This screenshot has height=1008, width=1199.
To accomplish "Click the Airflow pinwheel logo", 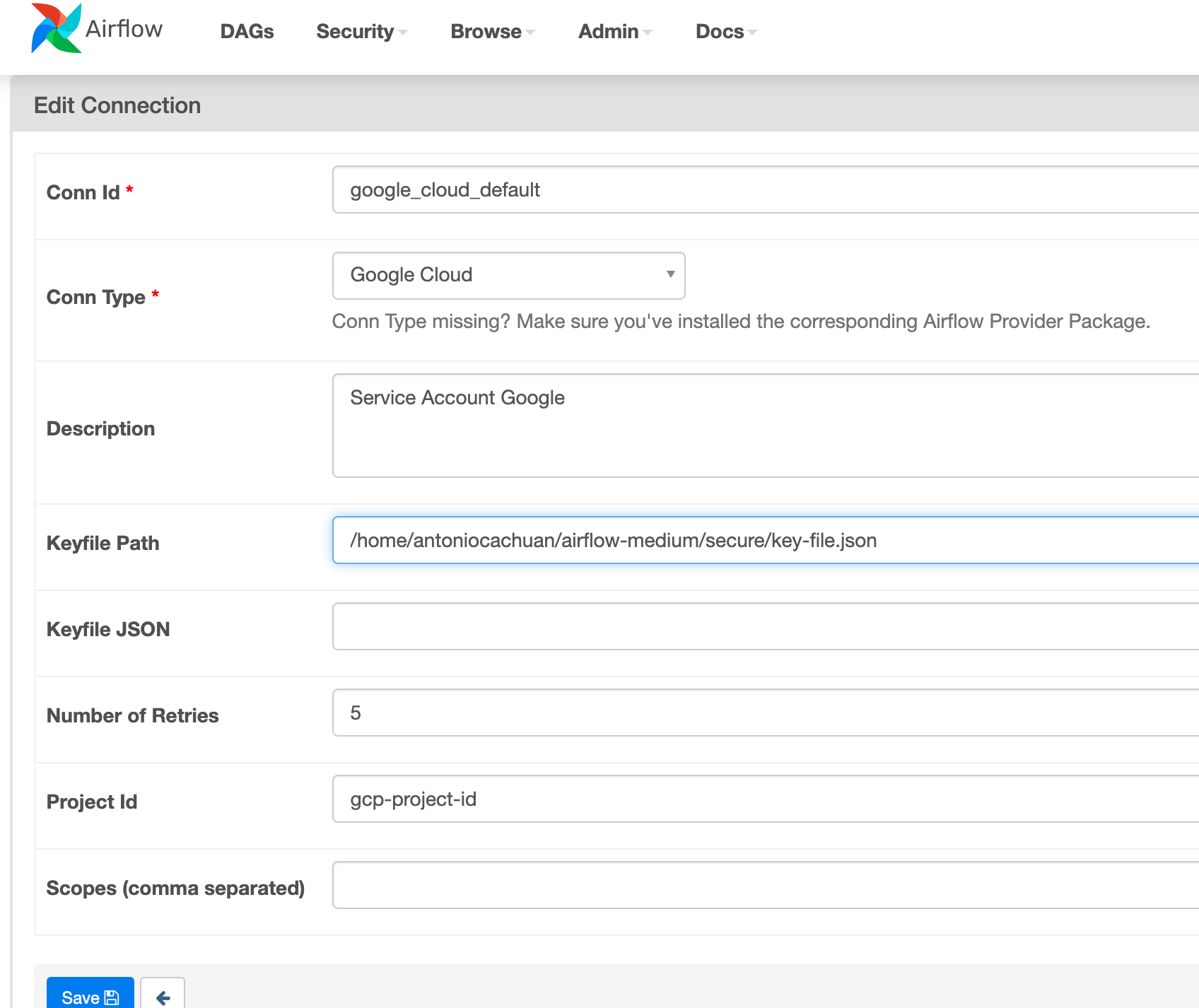I will [x=57, y=28].
